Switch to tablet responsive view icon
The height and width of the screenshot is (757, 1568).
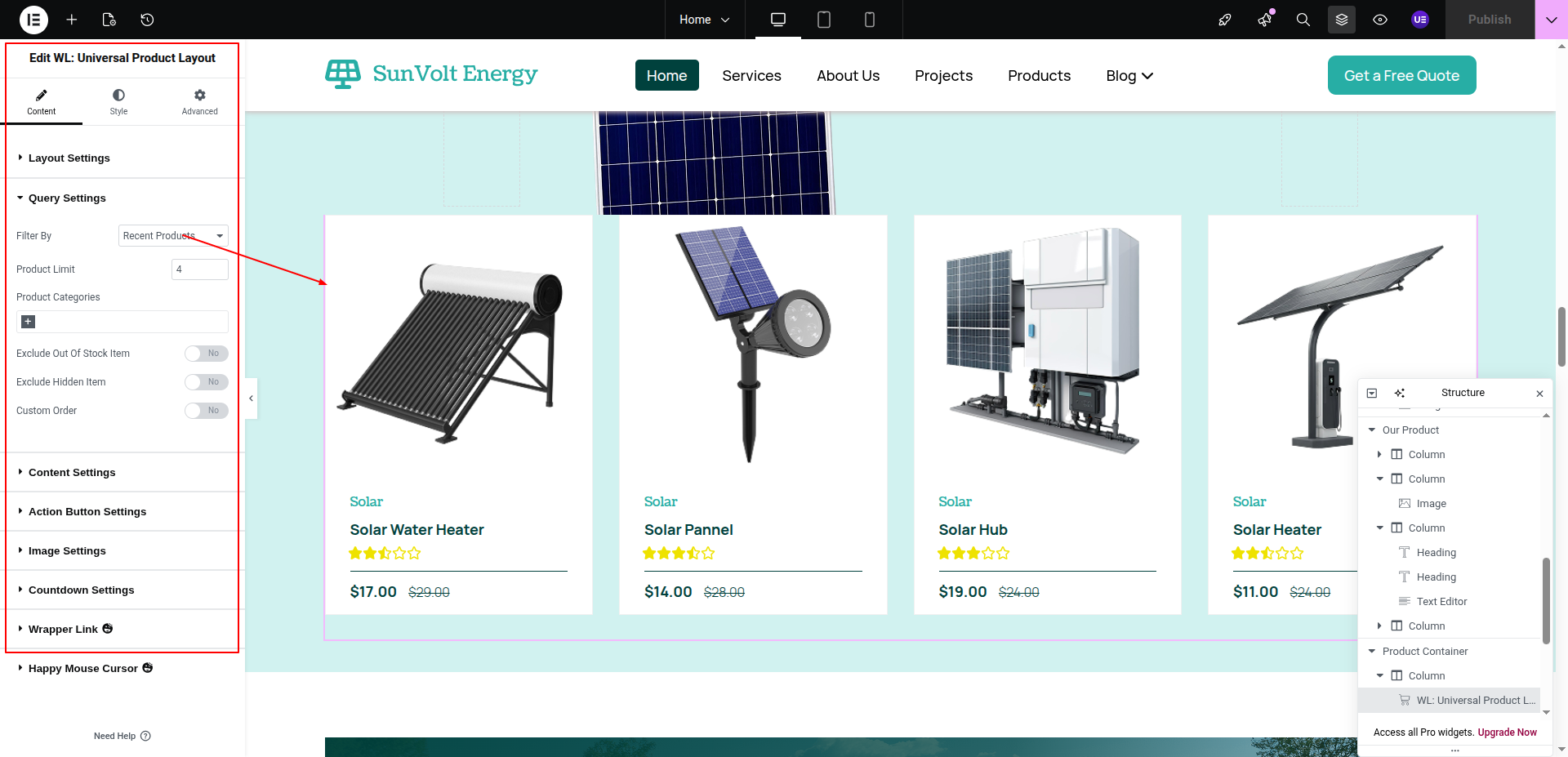[824, 20]
